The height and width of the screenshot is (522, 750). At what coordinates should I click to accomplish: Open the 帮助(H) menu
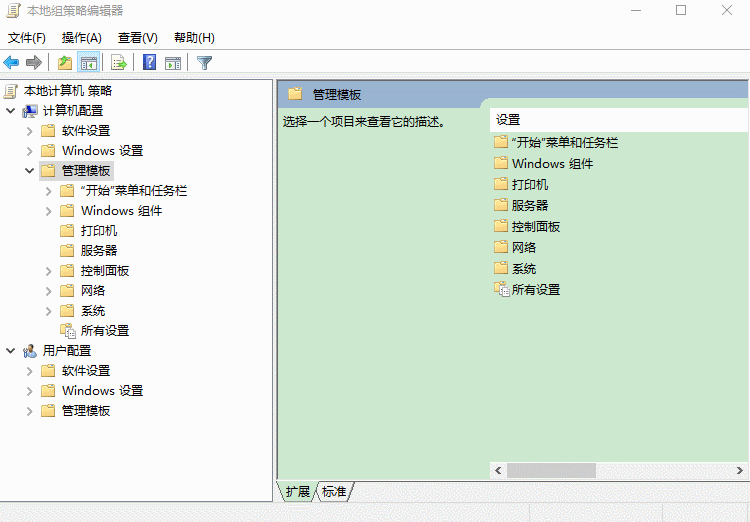[x=194, y=38]
